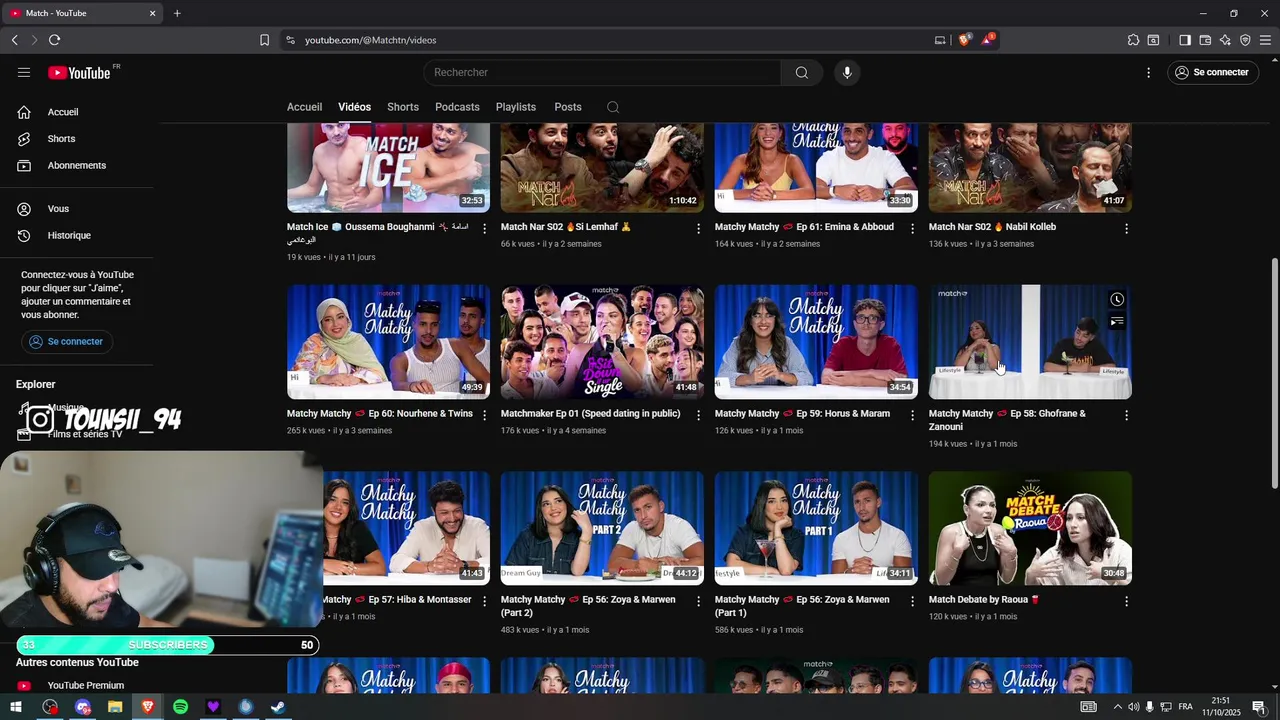The image size is (1280, 720).
Task: Open options for Match Ice video
Action: click(484, 229)
